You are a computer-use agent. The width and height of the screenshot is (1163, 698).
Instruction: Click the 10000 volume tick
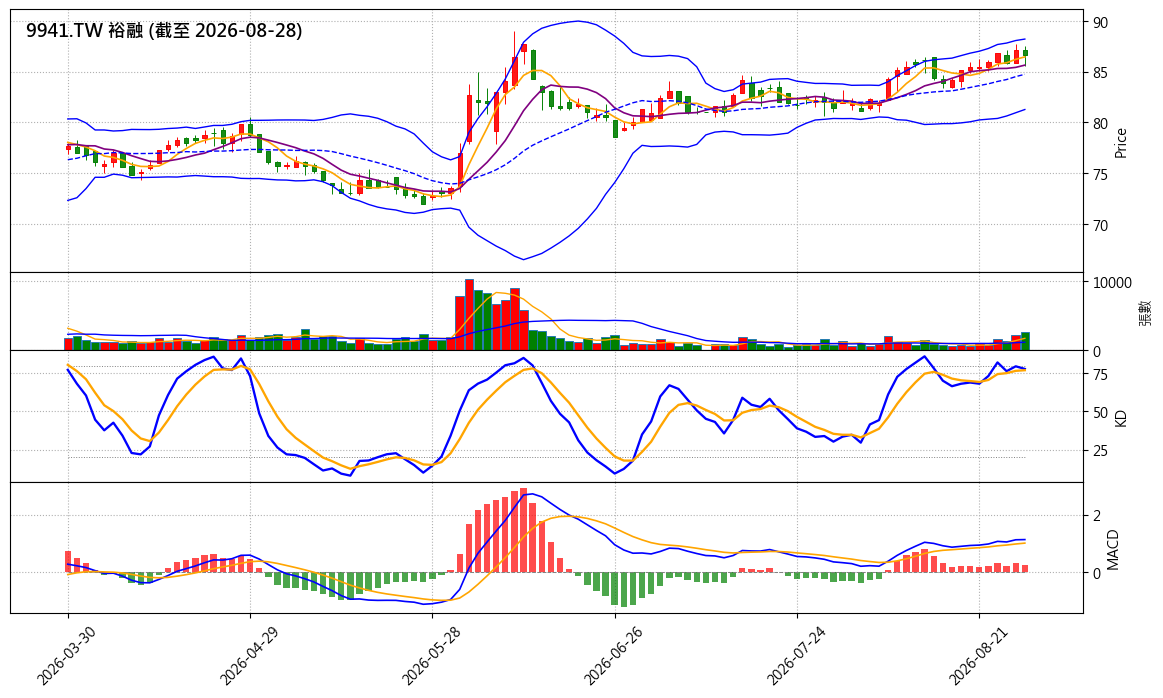pyautogui.click(x=1112, y=283)
